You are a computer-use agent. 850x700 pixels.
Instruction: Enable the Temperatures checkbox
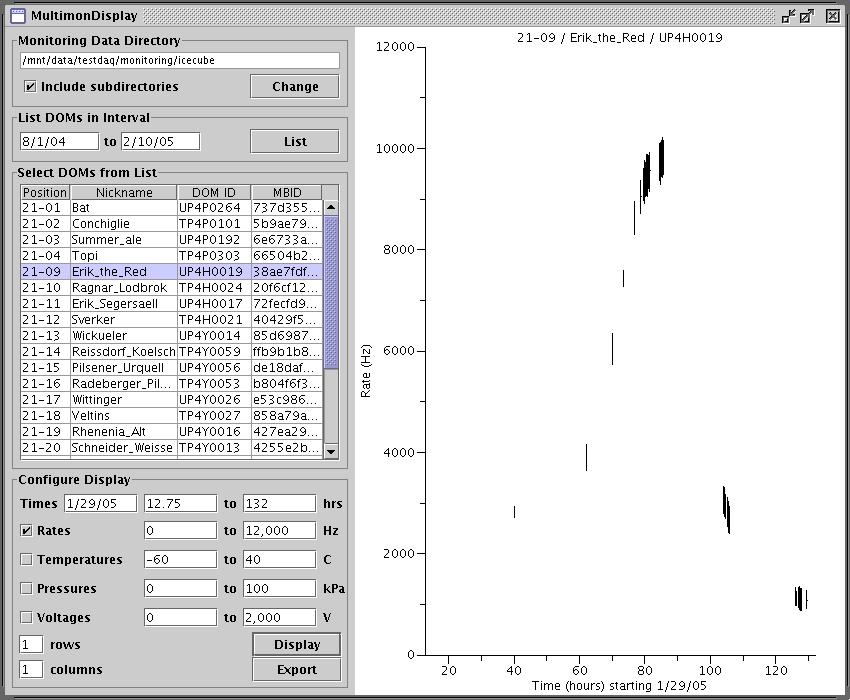27,560
